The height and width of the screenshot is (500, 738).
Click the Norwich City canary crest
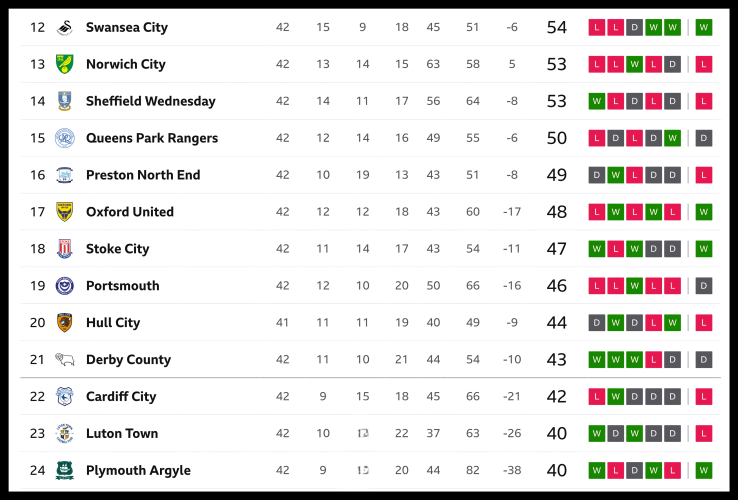[65, 64]
